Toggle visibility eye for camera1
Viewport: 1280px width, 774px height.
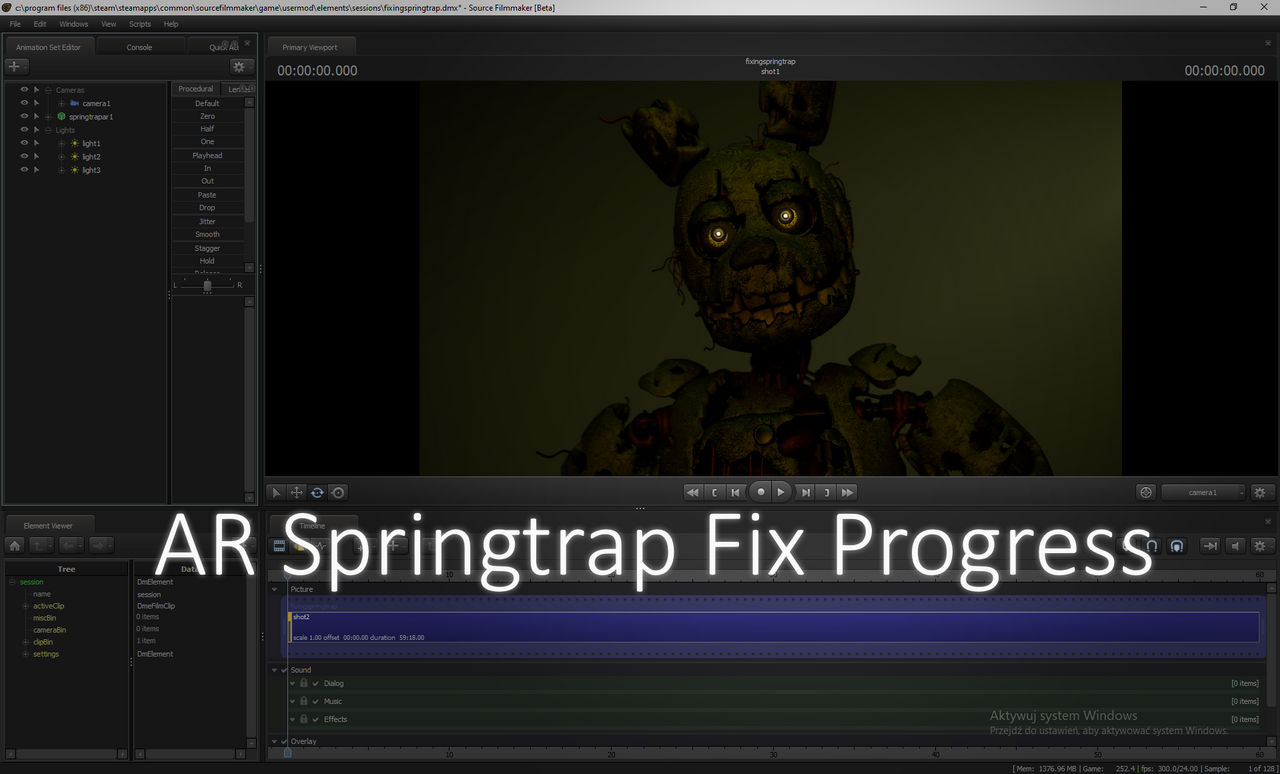click(x=24, y=103)
